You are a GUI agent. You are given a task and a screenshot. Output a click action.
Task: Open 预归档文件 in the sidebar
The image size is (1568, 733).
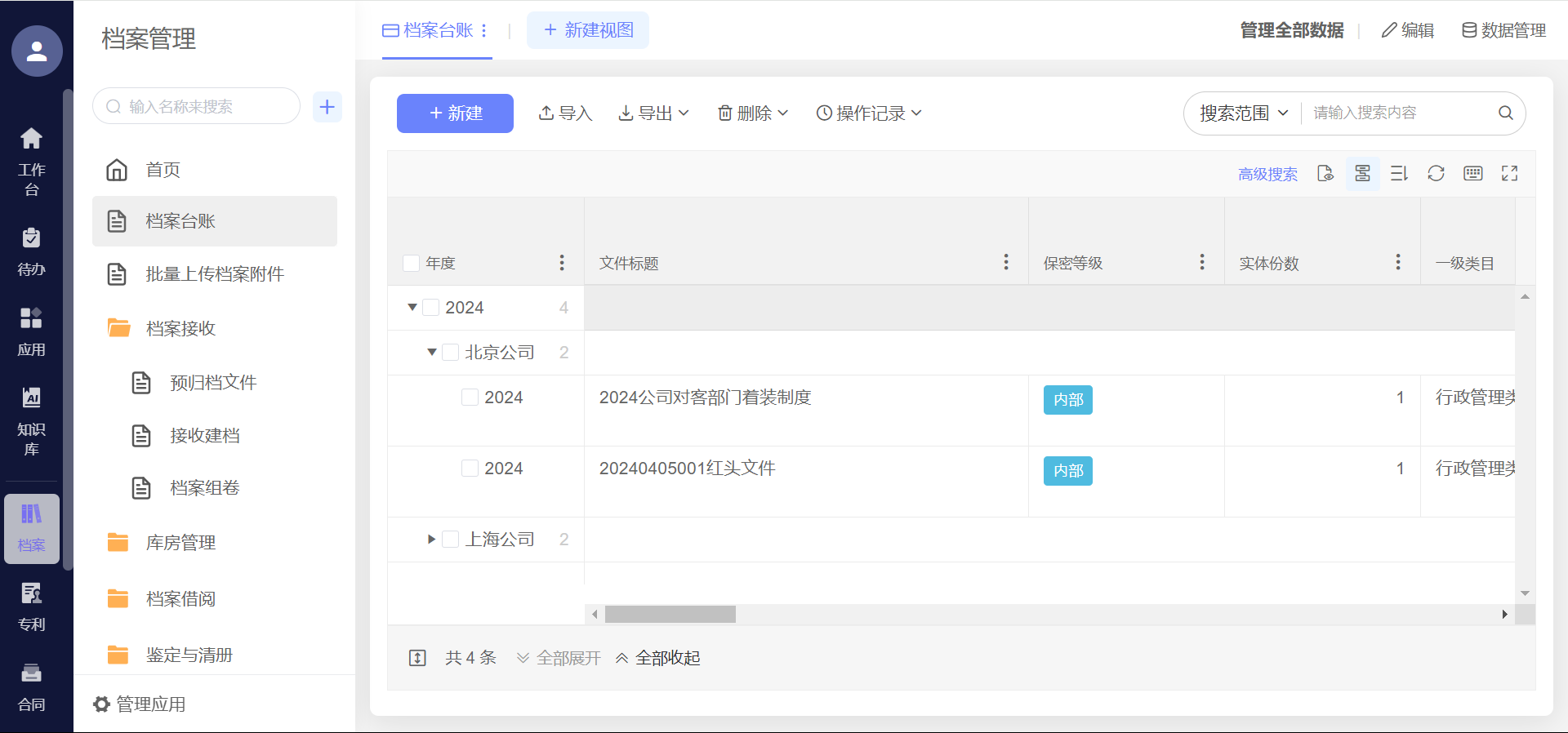tap(212, 382)
